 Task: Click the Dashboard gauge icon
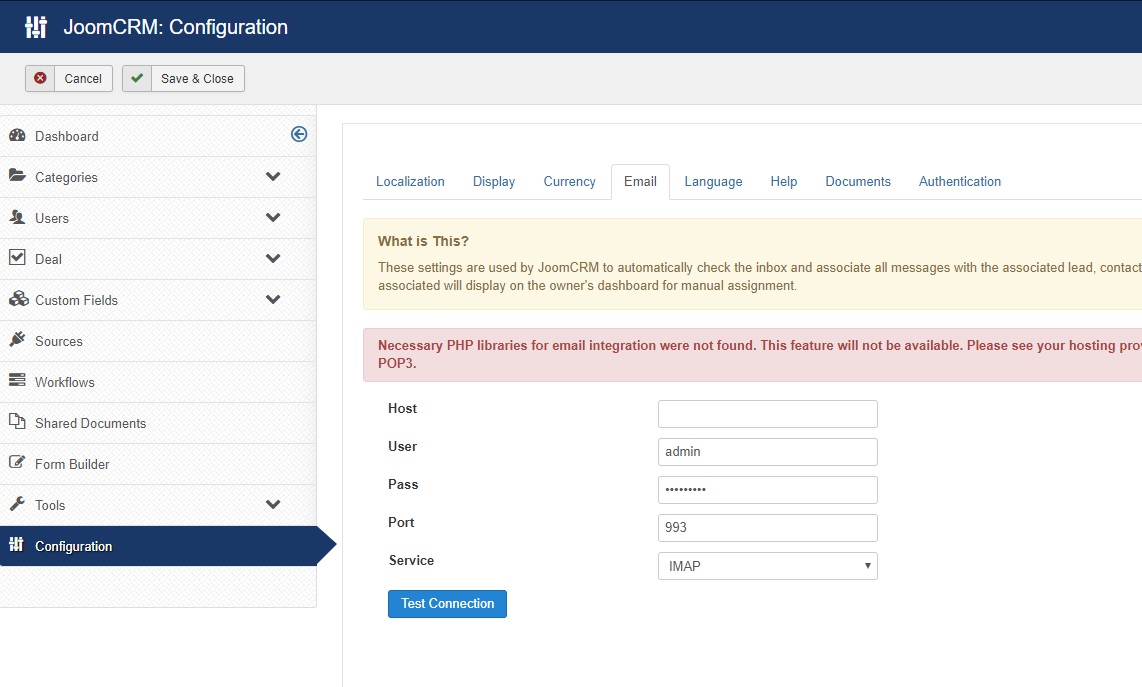point(17,136)
